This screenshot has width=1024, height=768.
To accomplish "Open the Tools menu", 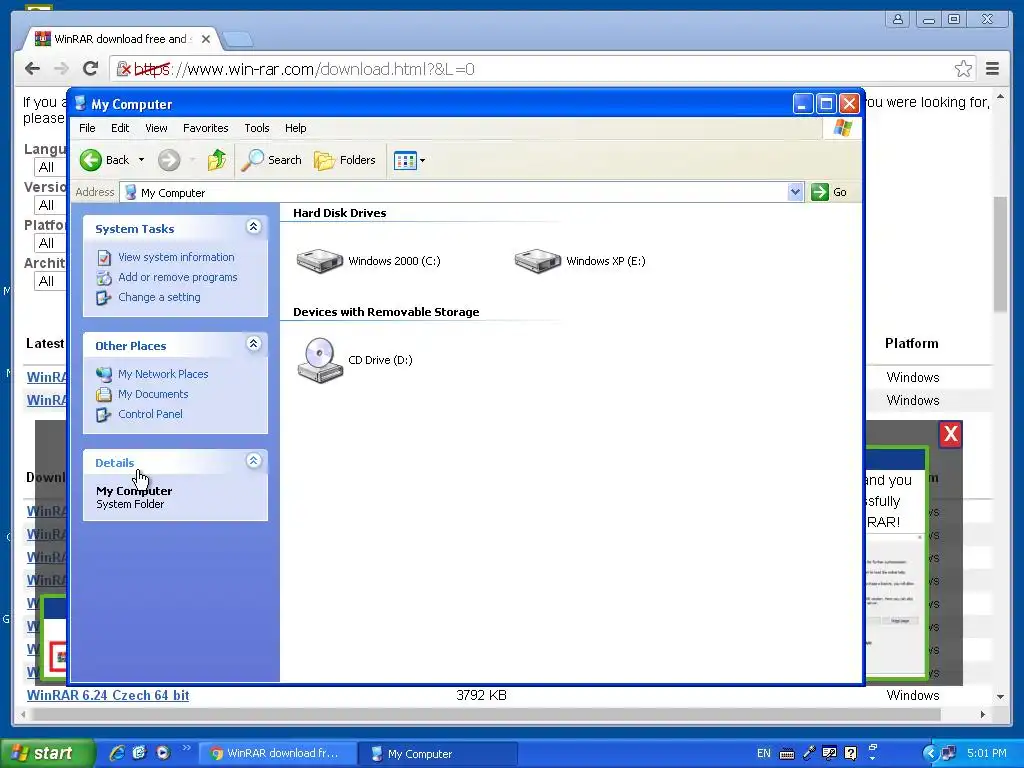I will coord(257,128).
